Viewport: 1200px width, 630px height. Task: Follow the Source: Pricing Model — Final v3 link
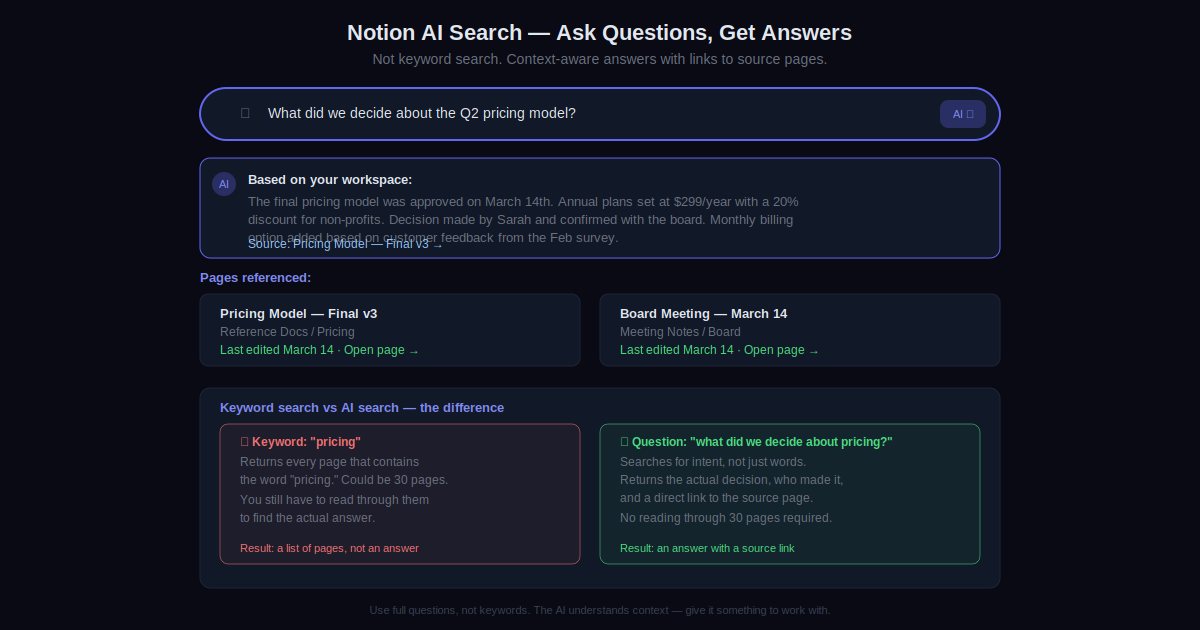click(x=345, y=244)
